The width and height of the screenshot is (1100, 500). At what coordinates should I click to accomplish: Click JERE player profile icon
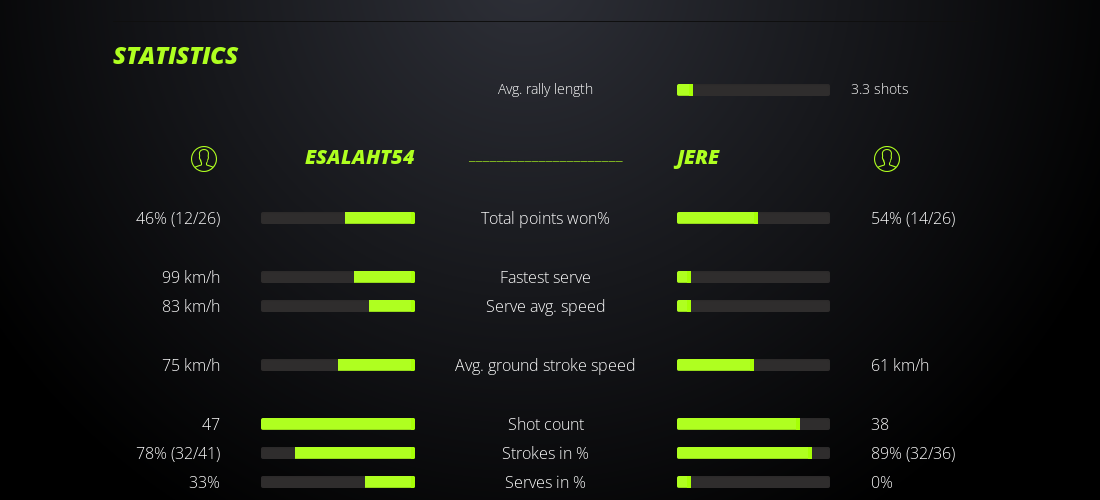tap(887, 159)
